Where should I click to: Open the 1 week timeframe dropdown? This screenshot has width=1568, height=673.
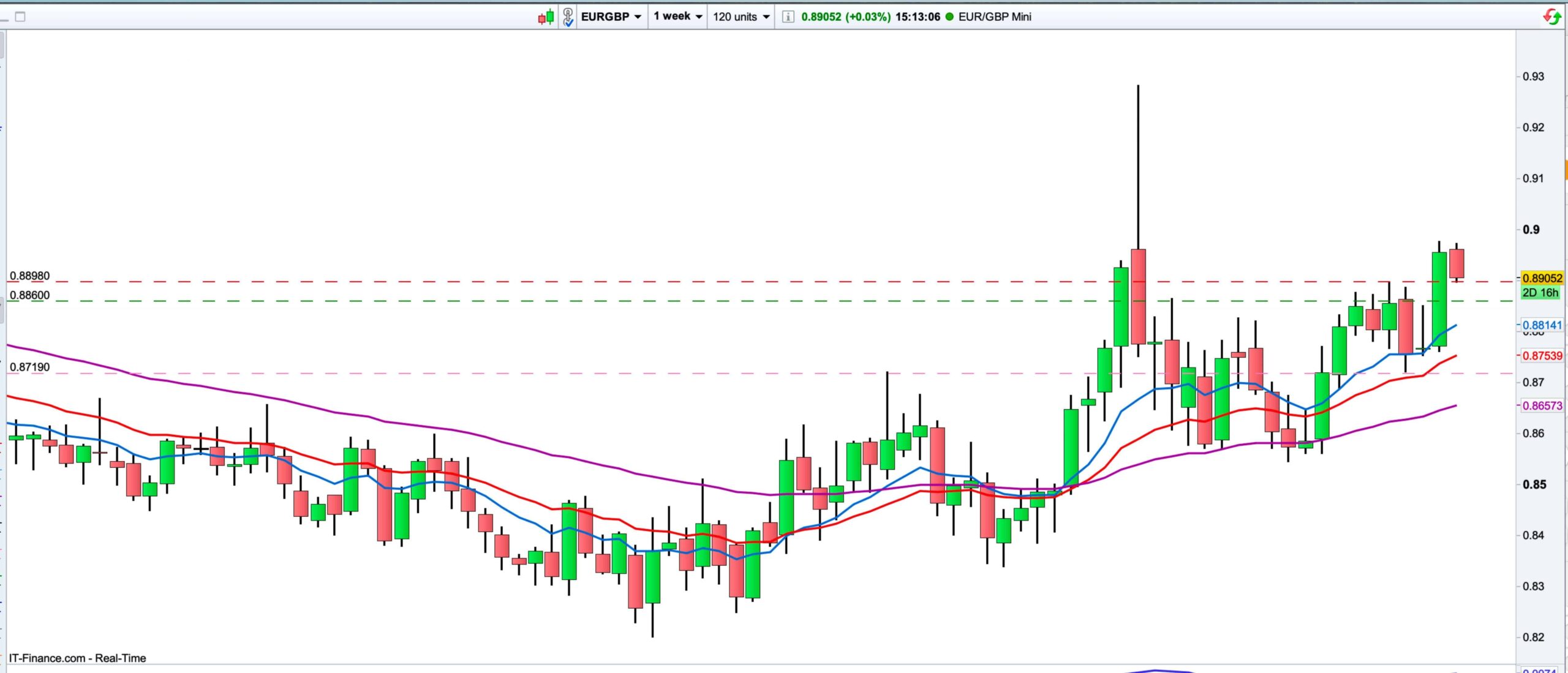tap(677, 17)
